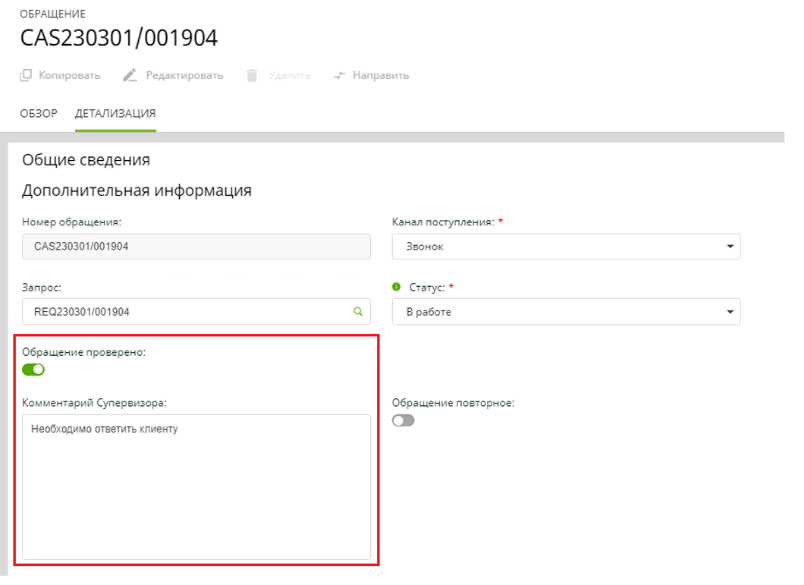
Task: Click the magnifier icon in Запрос field
Action: [358, 311]
